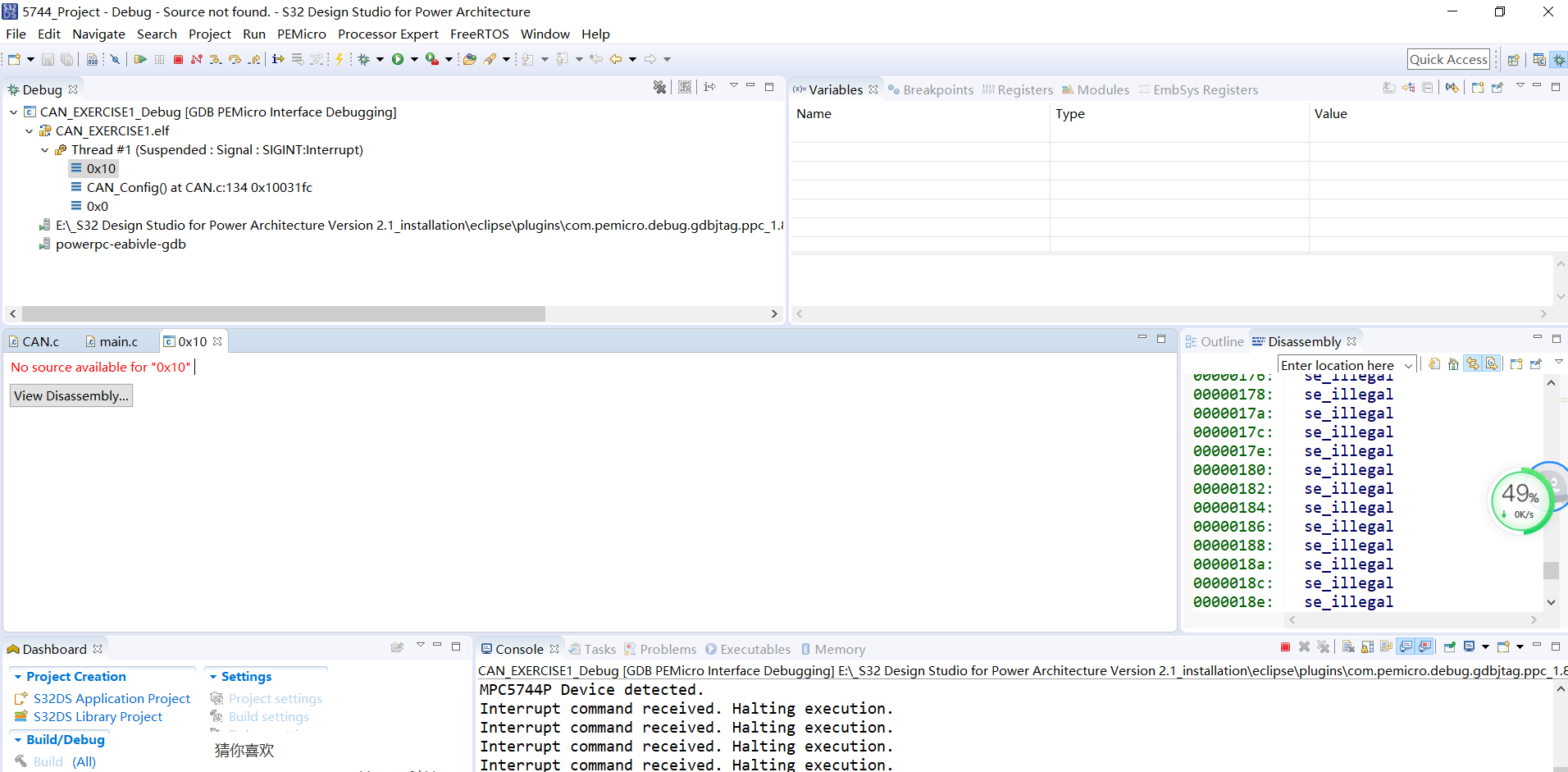Toggle Instruction Stepping Mode in Debug toolbar
Screen dimensions: 1568x772
point(278,58)
